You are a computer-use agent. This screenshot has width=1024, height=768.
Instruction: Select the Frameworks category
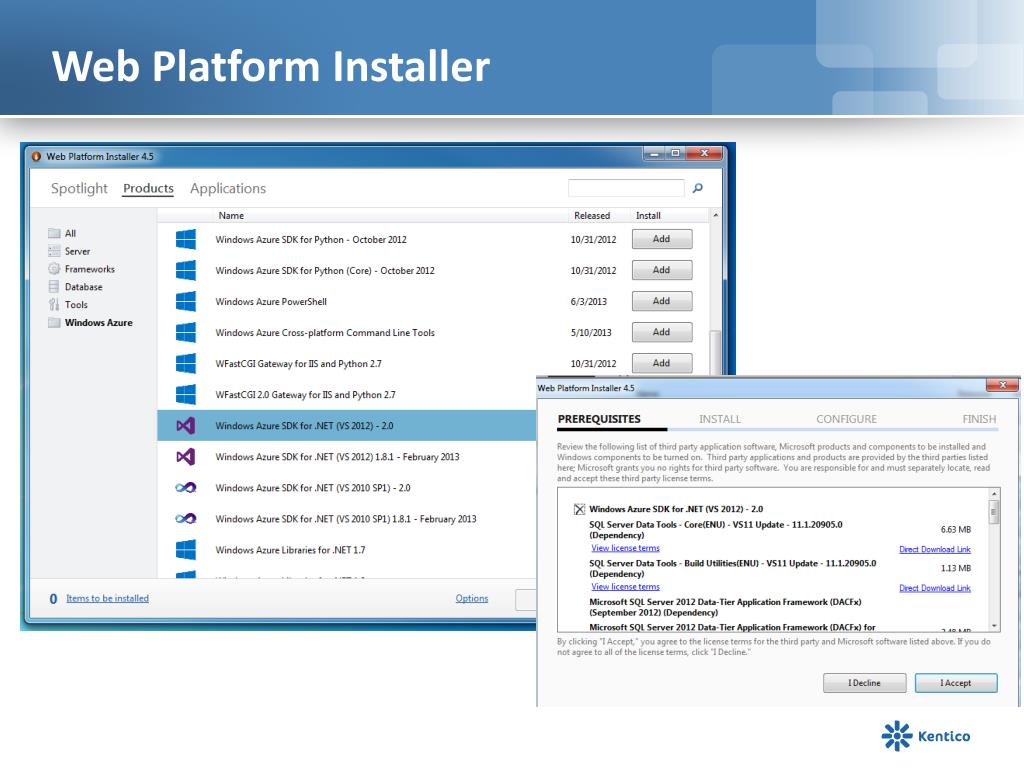pyautogui.click(x=89, y=268)
